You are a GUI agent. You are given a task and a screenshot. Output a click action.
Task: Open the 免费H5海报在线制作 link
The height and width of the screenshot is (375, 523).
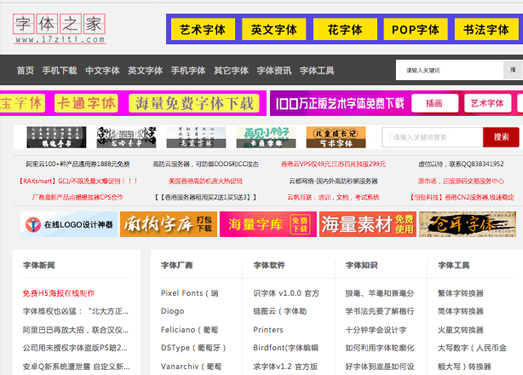[59, 293]
